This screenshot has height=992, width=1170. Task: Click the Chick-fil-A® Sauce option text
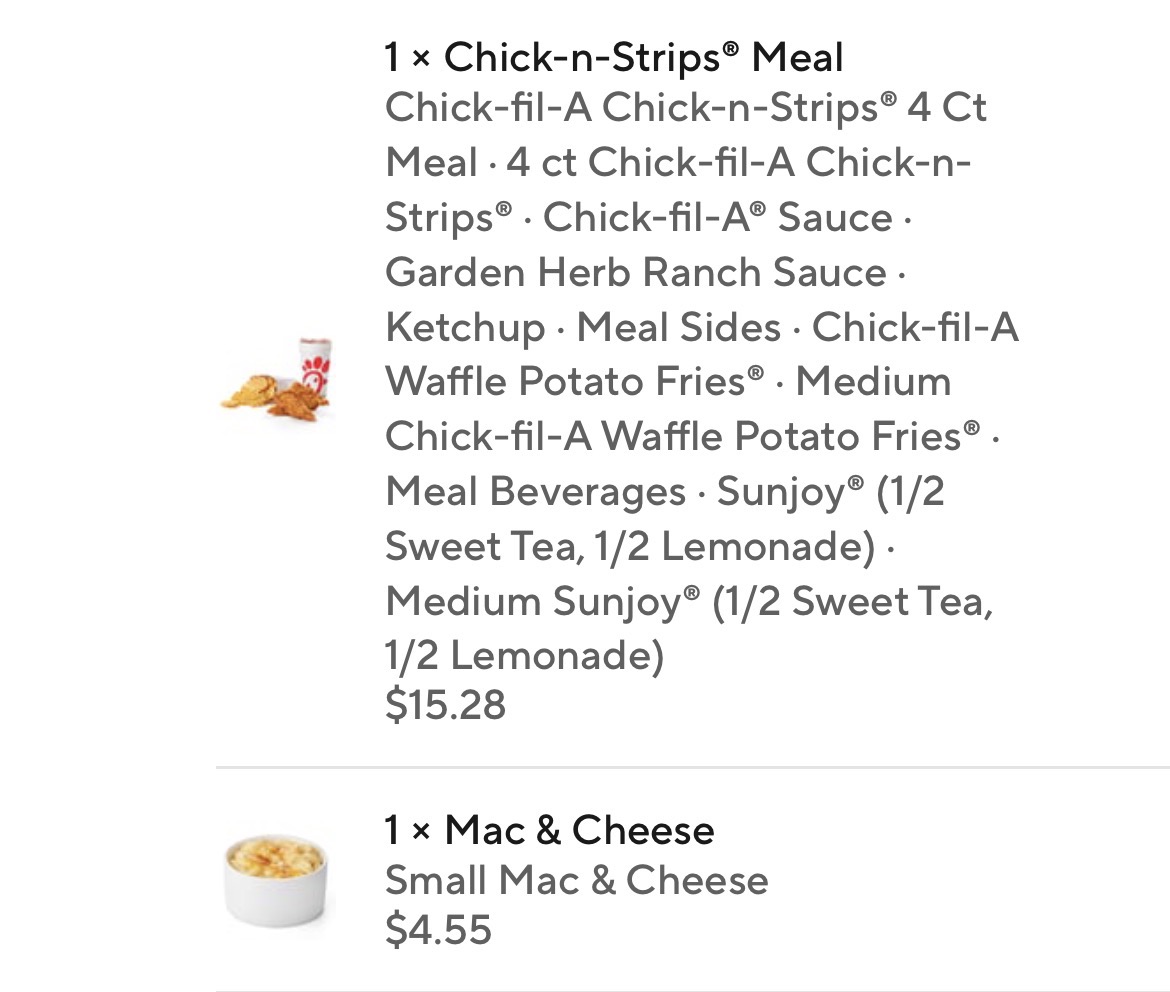click(717, 217)
